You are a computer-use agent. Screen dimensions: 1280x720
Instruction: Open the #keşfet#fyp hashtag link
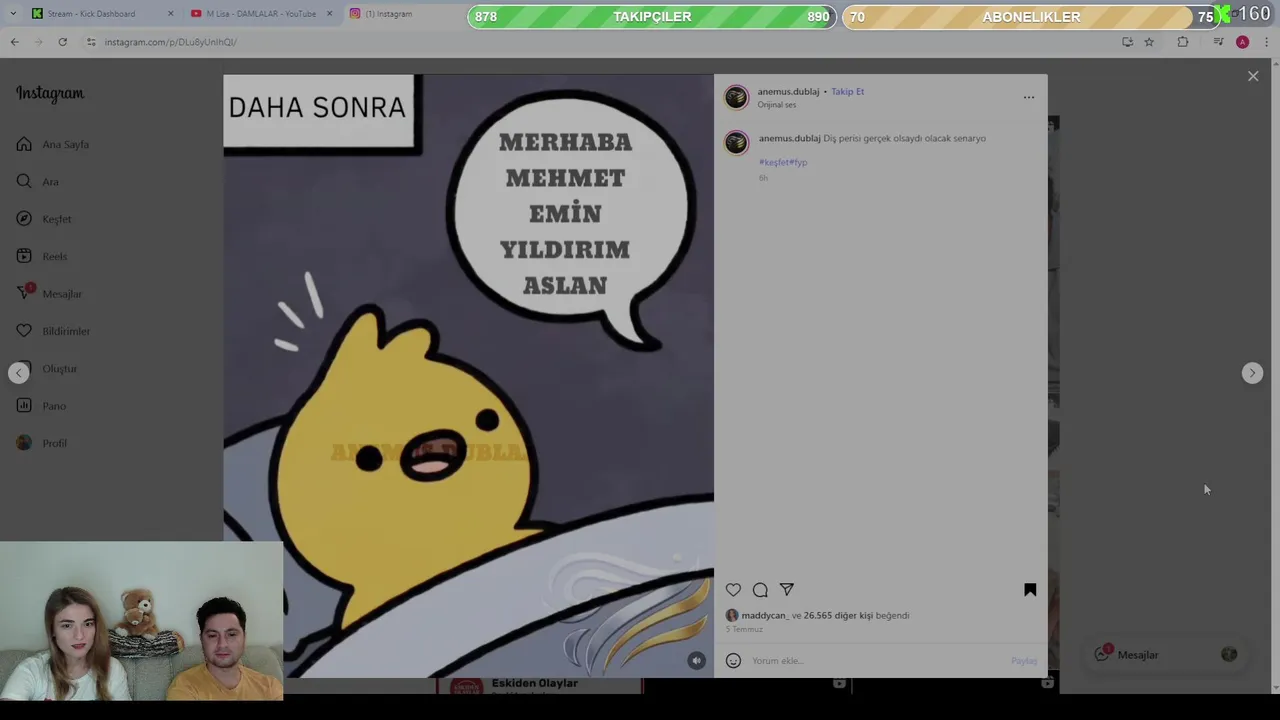[783, 162]
